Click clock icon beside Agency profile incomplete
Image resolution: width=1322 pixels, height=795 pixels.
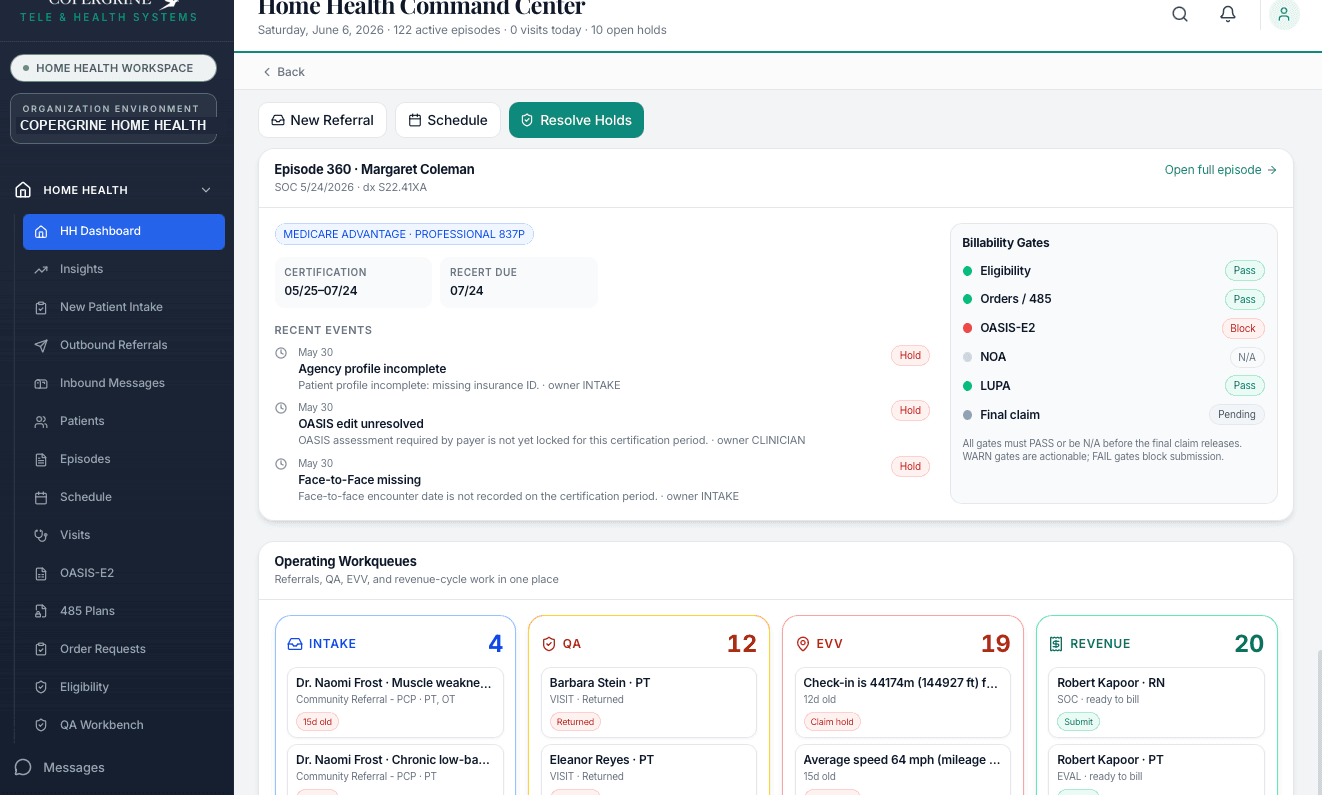point(281,353)
